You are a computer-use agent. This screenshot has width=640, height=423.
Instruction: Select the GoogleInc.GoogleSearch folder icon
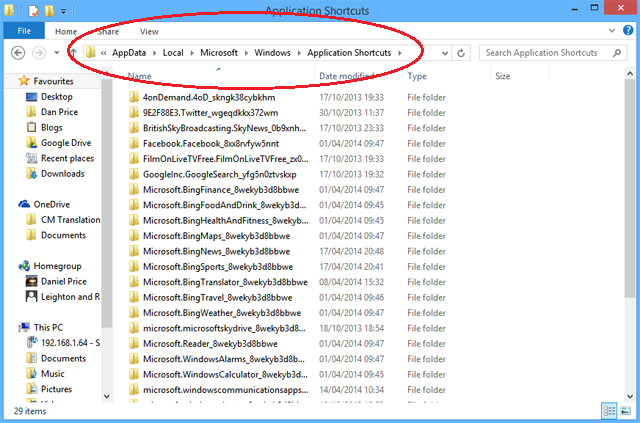click(x=133, y=174)
